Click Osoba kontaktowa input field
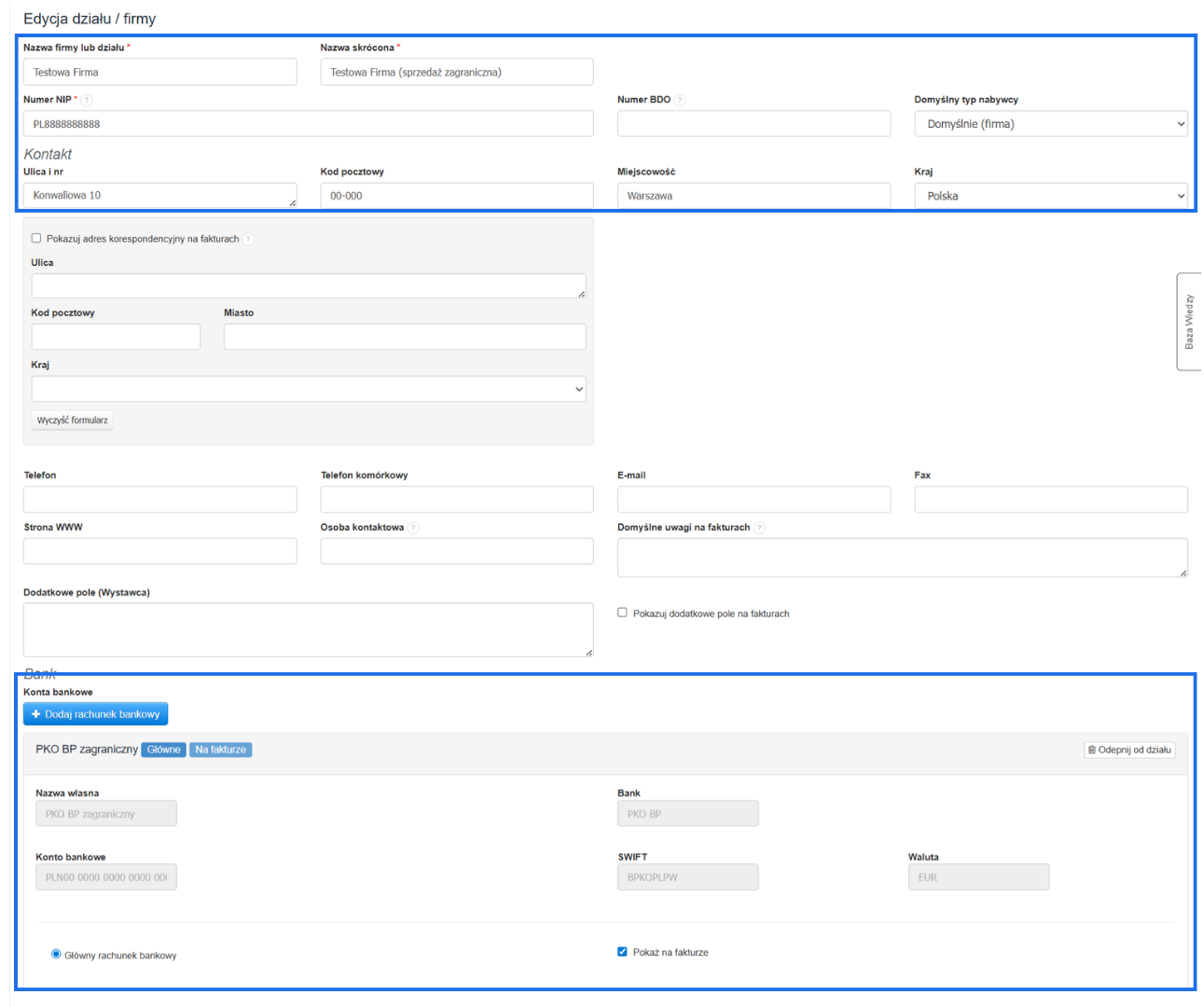 click(457, 551)
